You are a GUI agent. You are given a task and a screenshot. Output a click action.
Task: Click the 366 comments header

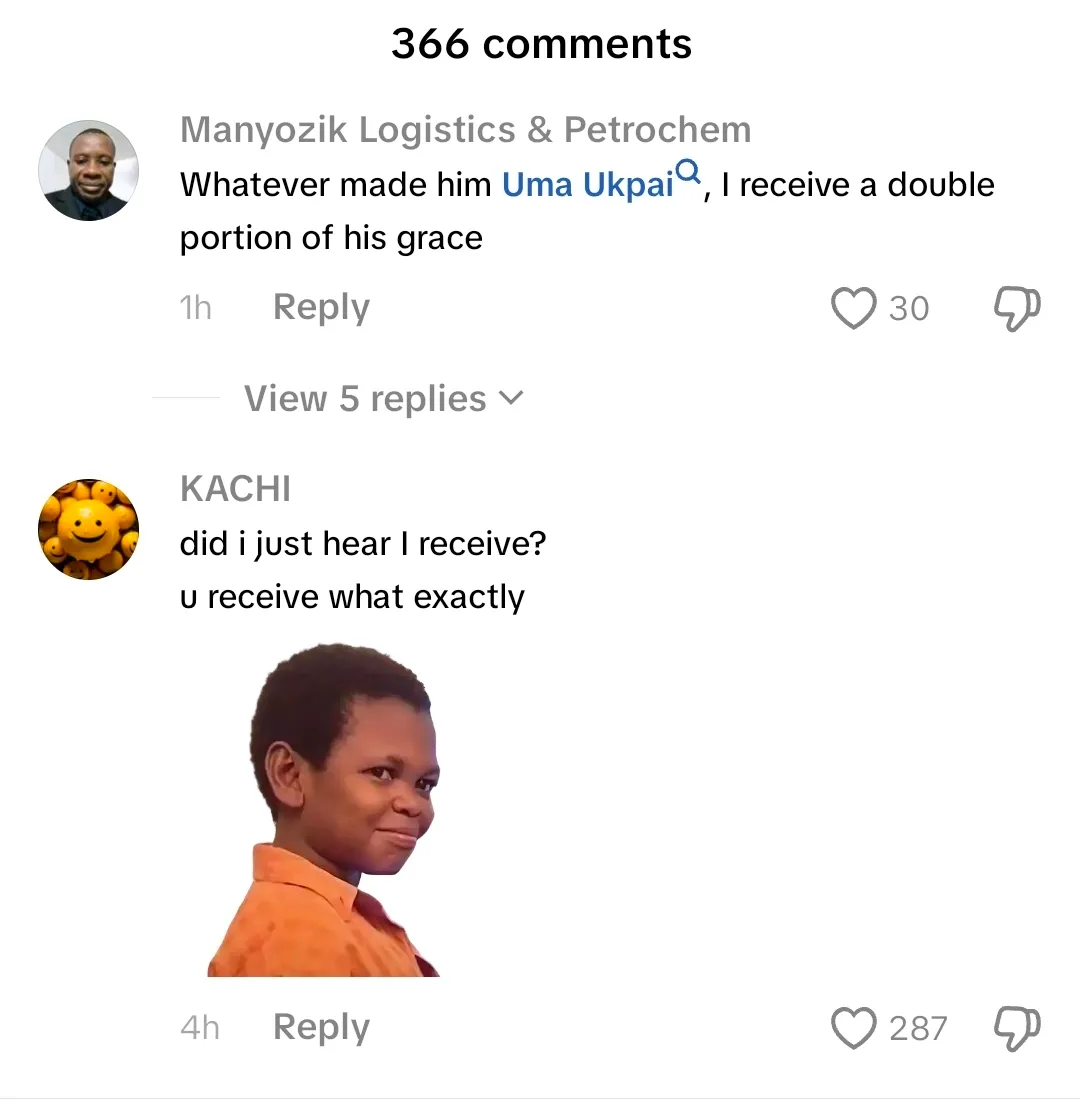[541, 44]
